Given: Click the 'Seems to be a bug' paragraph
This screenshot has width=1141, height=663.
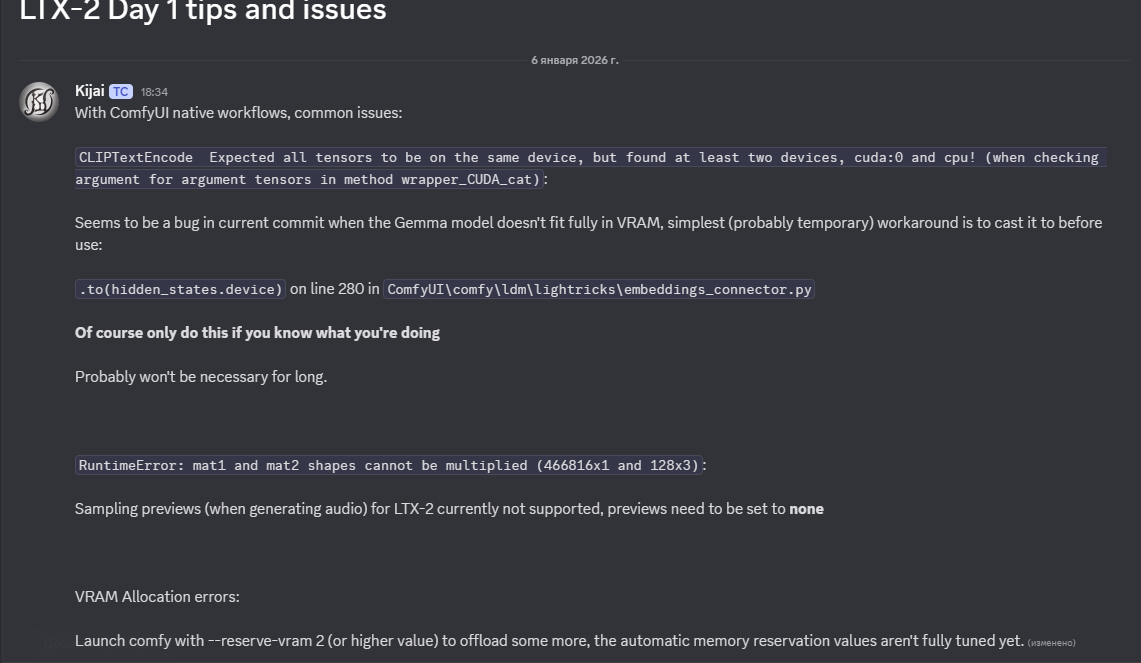Looking at the screenshot, I should pyautogui.click(x=588, y=222).
